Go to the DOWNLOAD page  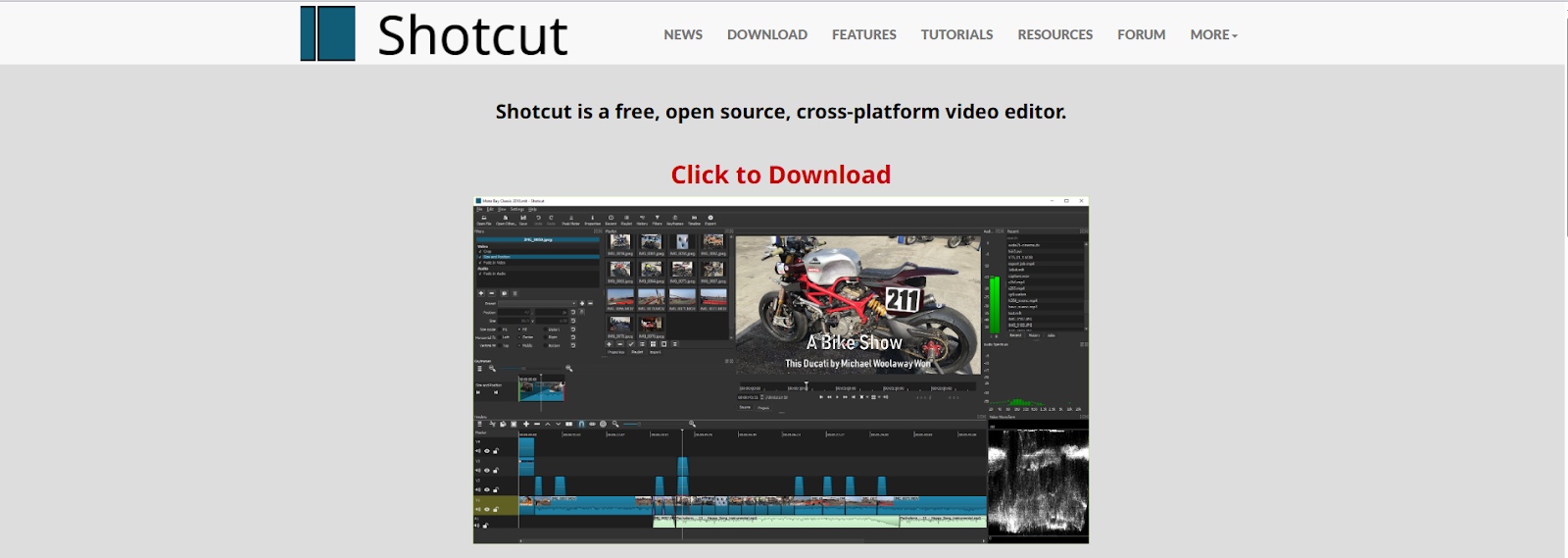[767, 34]
